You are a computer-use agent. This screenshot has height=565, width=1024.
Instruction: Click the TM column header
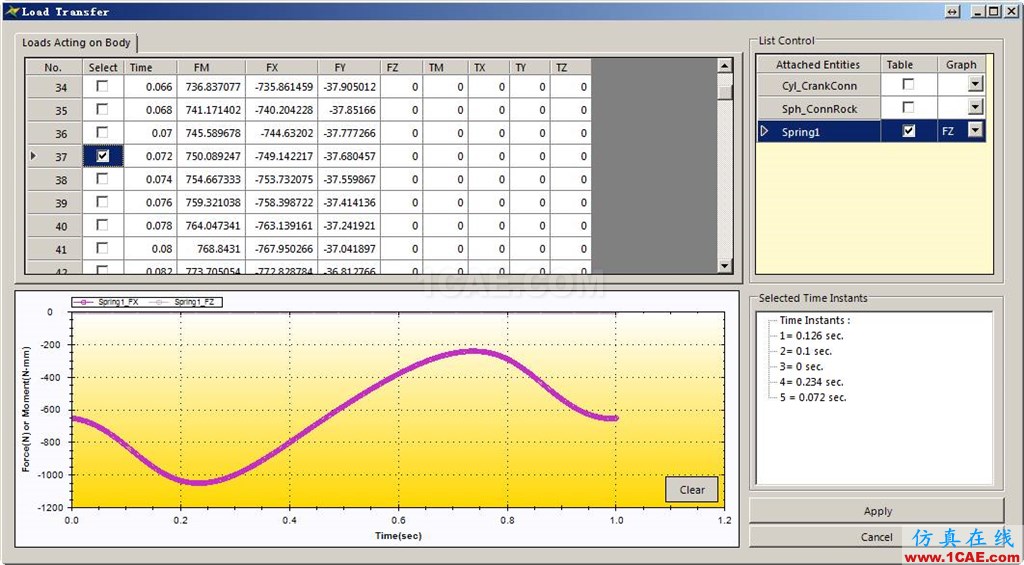click(445, 67)
